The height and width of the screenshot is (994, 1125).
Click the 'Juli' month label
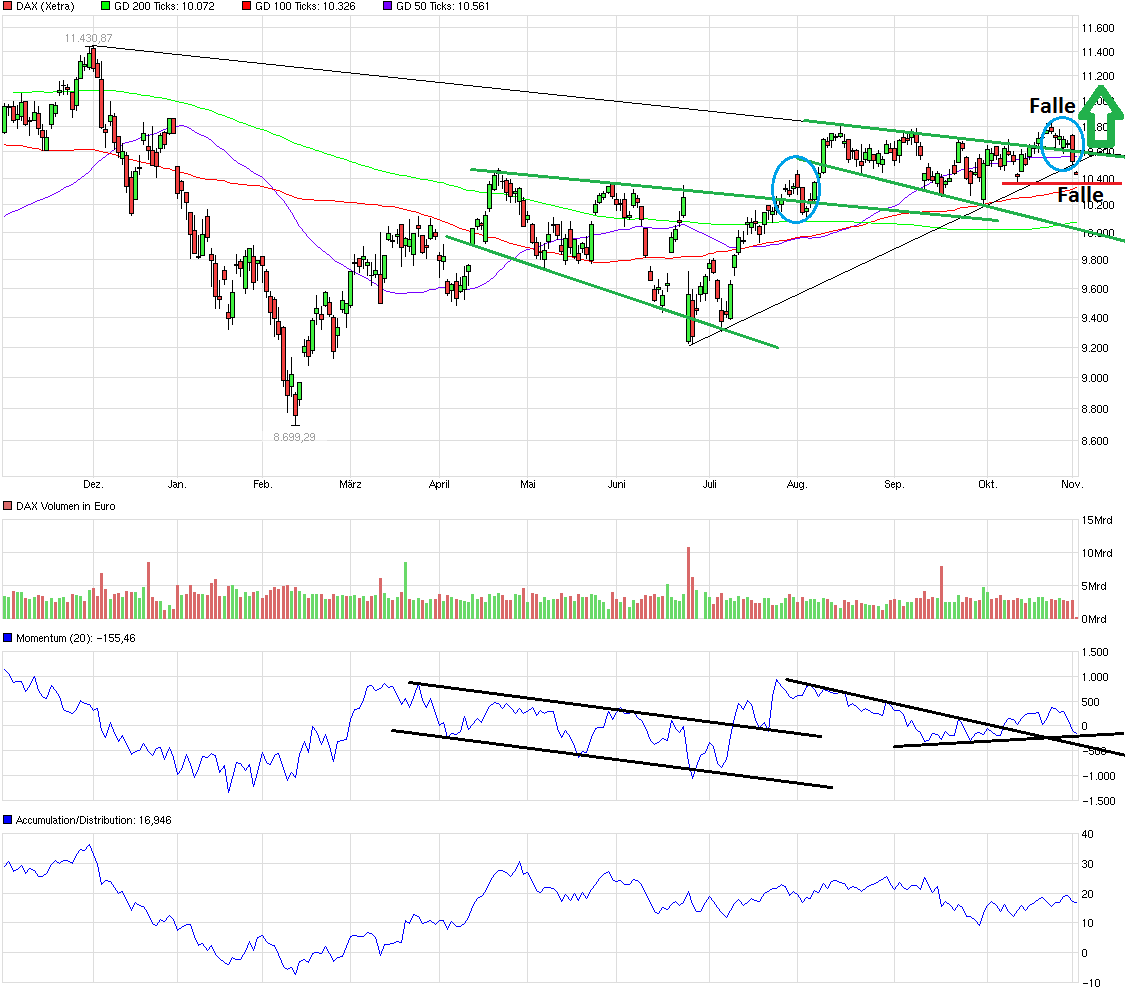click(710, 484)
